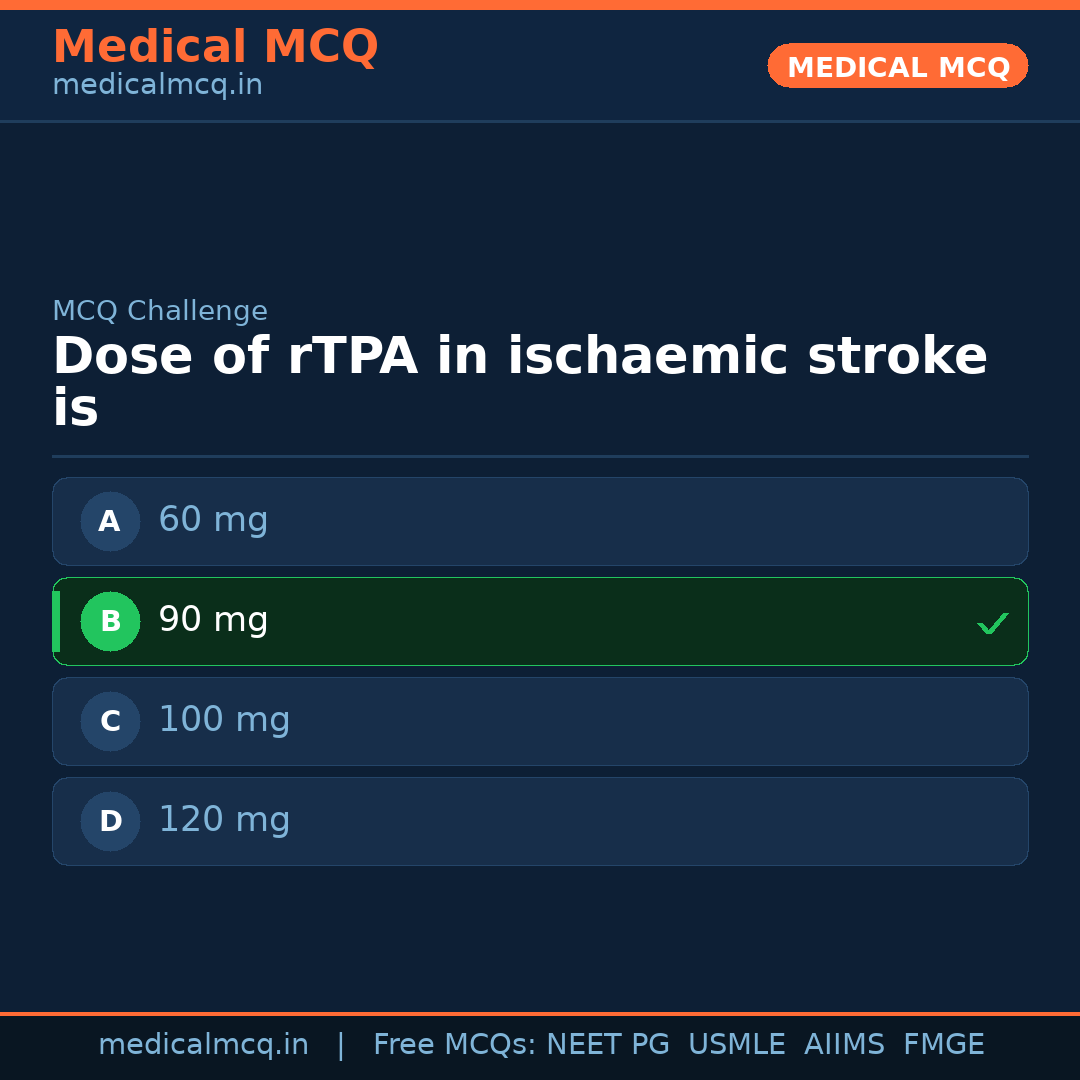Click the letter D circle icon
Viewport: 1080px width, 1080px height.
click(x=110, y=821)
